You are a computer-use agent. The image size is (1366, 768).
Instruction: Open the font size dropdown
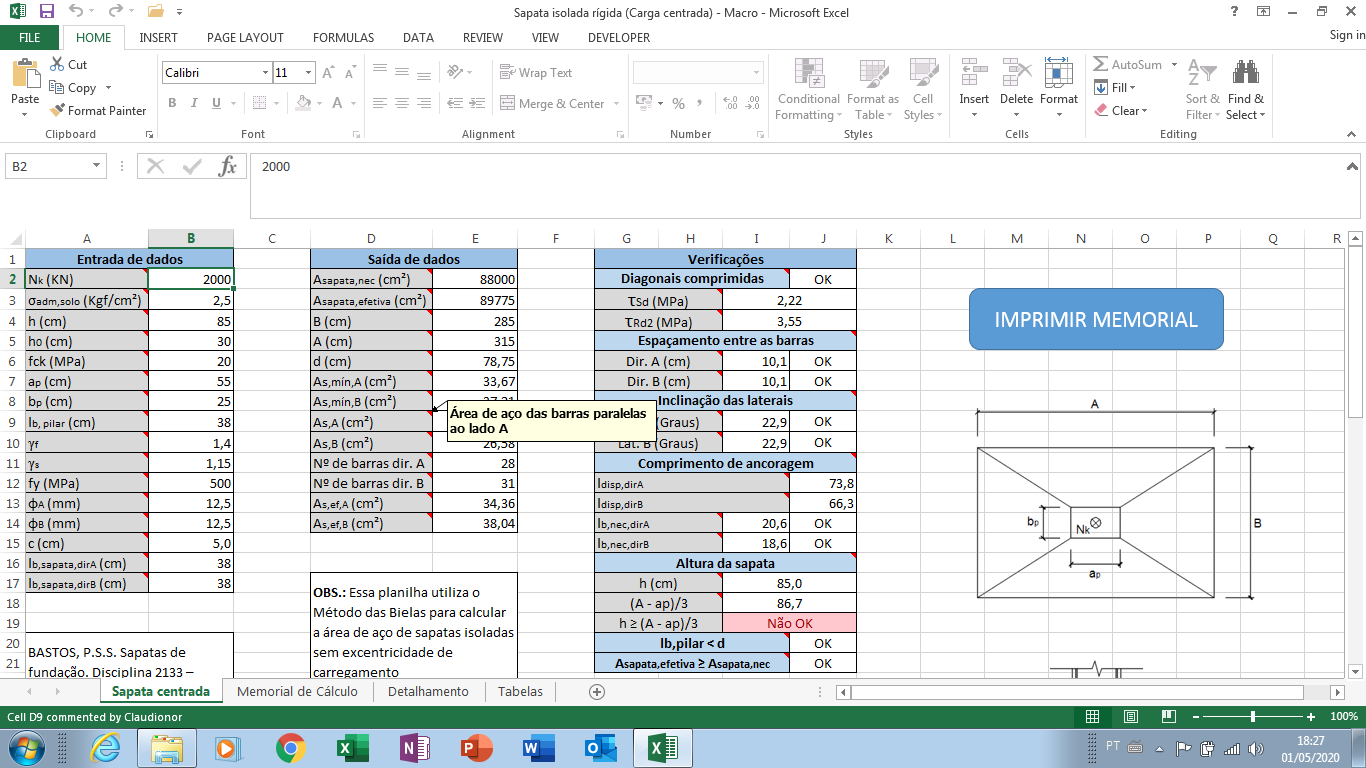(x=310, y=73)
